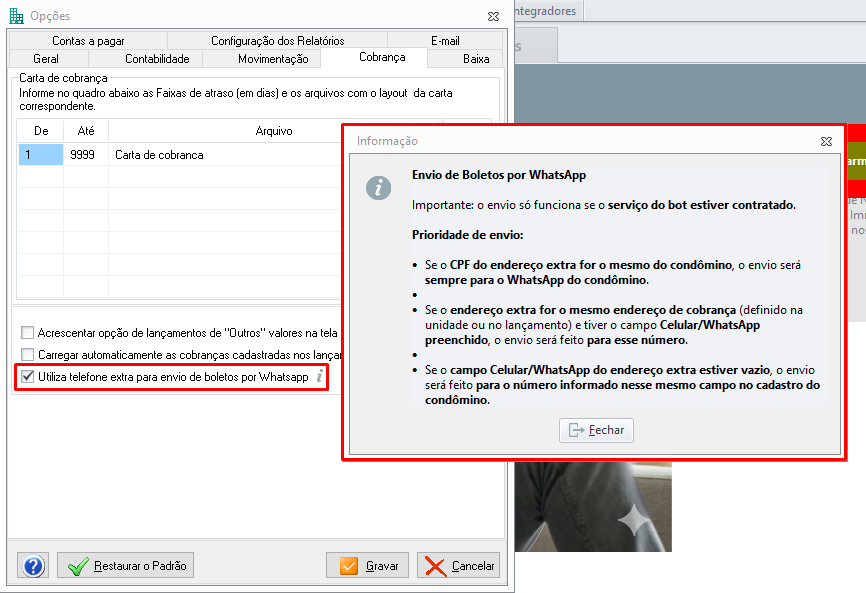Screen dimensions: 866x593
Task: Click Restaurar o Padrão button
Action: [125, 565]
